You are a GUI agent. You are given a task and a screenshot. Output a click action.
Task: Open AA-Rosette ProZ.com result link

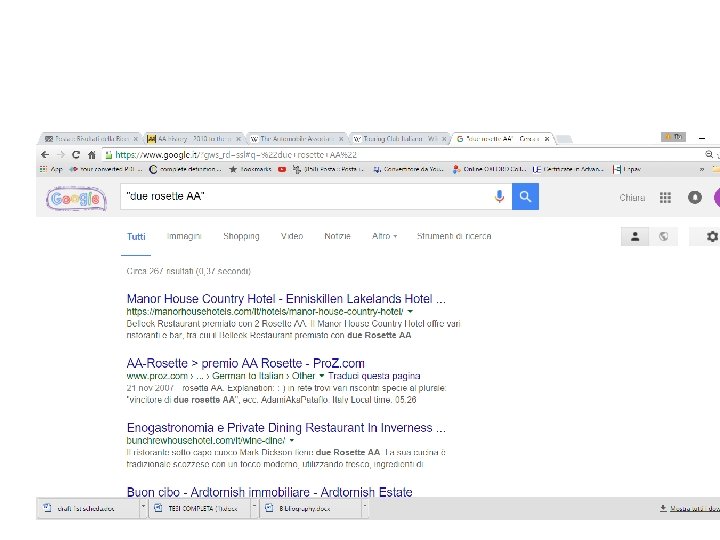245,363
